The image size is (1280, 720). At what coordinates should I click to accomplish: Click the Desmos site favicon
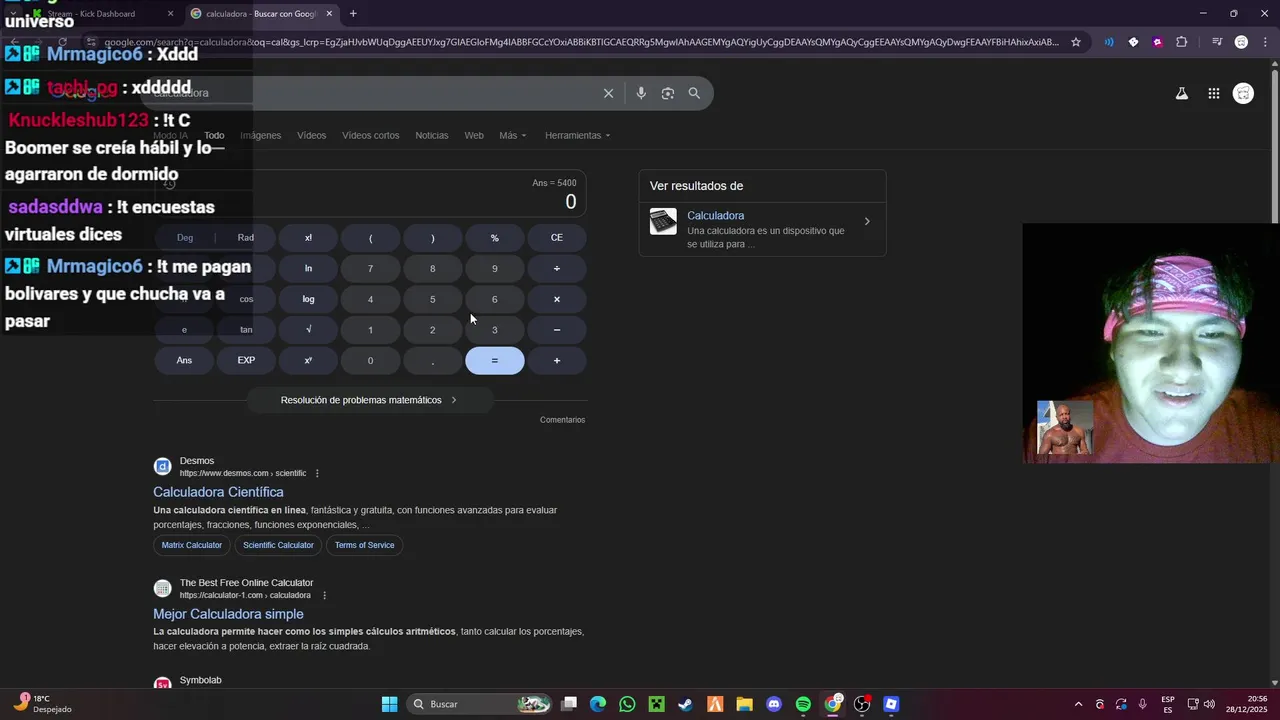click(162, 466)
